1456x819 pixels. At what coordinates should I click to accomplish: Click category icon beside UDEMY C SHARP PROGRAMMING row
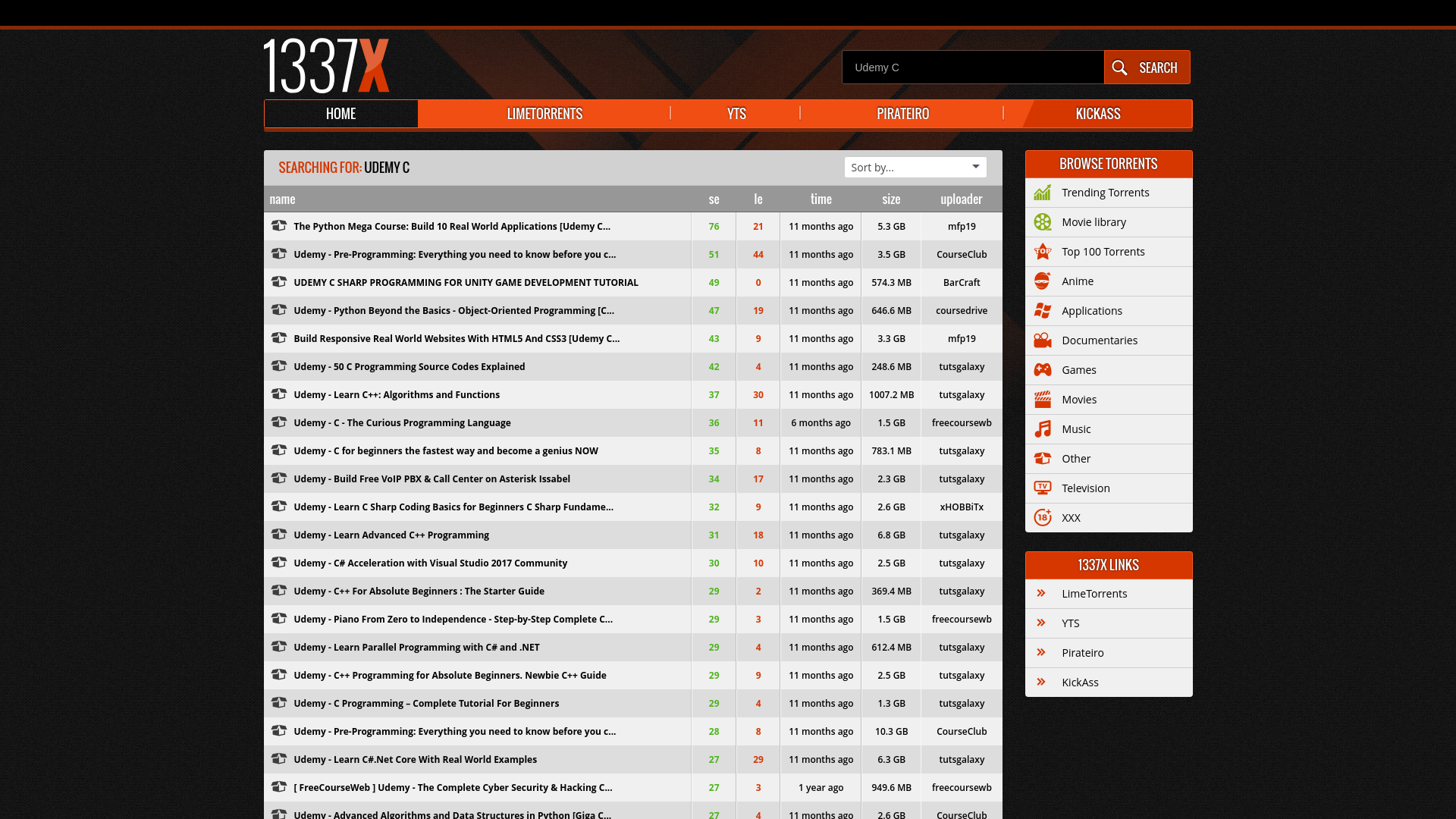click(279, 282)
